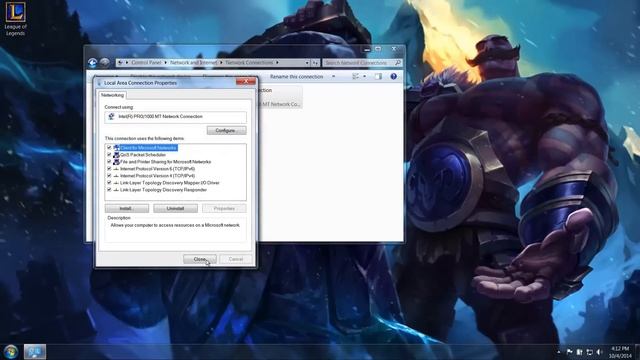Click the Client for Microsoft Networks icon
The height and width of the screenshot is (360, 640).
click(x=116, y=148)
